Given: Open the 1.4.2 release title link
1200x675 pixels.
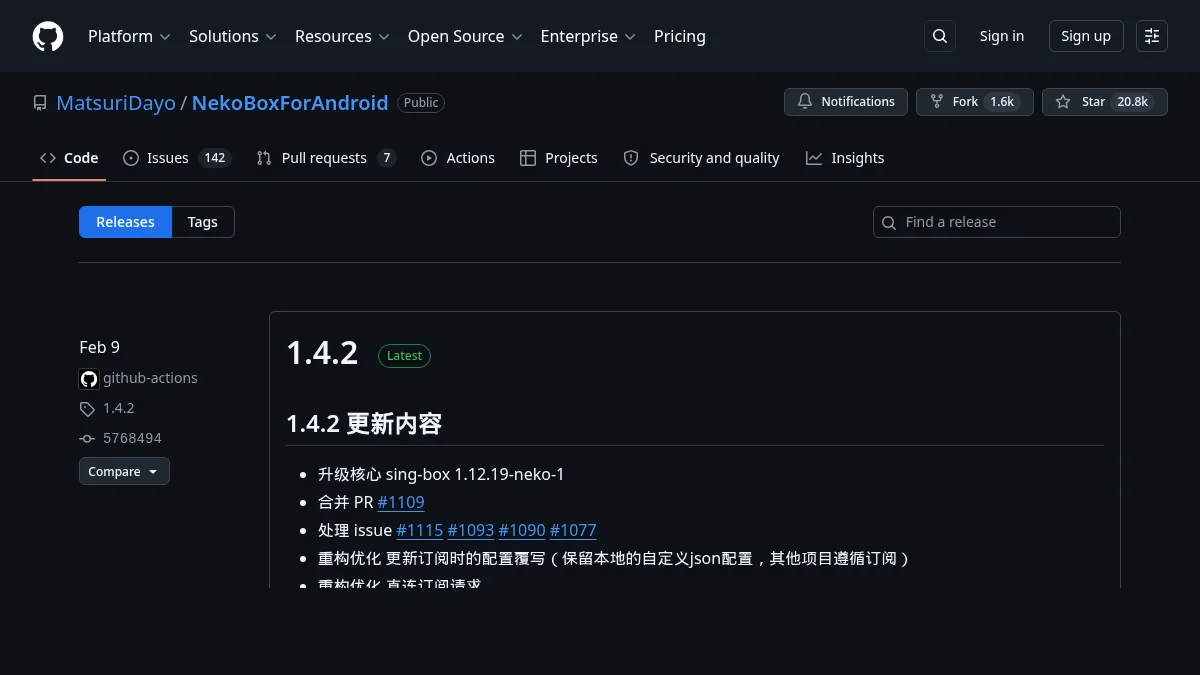Looking at the screenshot, I should tap(322, 353).
